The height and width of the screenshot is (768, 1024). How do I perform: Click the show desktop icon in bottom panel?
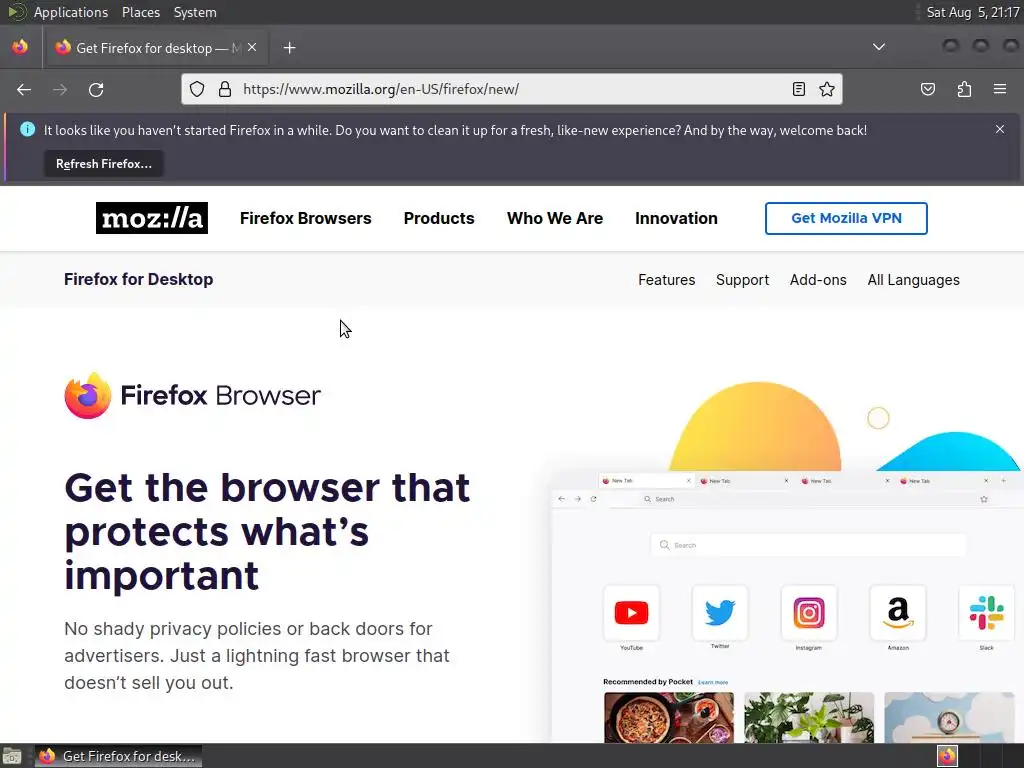tap(12, 756)
